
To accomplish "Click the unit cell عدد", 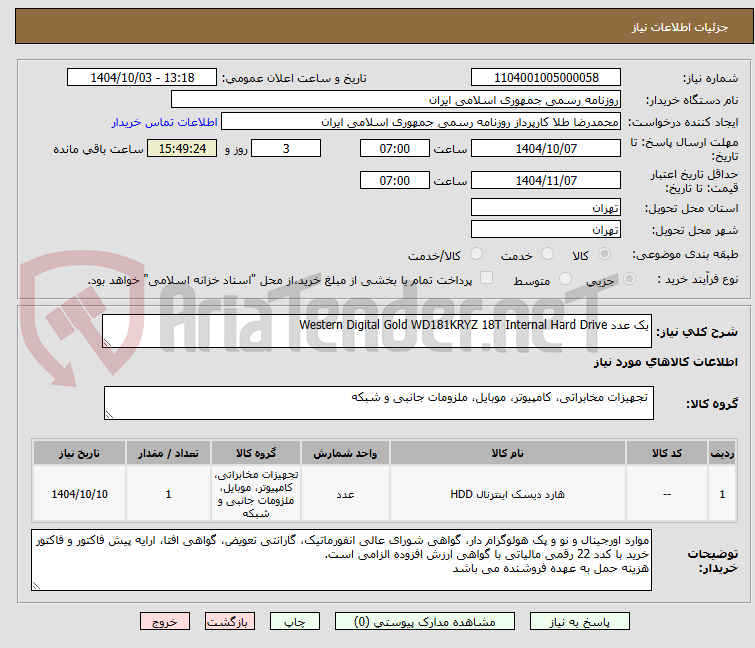I will click(x=345, y=494).
